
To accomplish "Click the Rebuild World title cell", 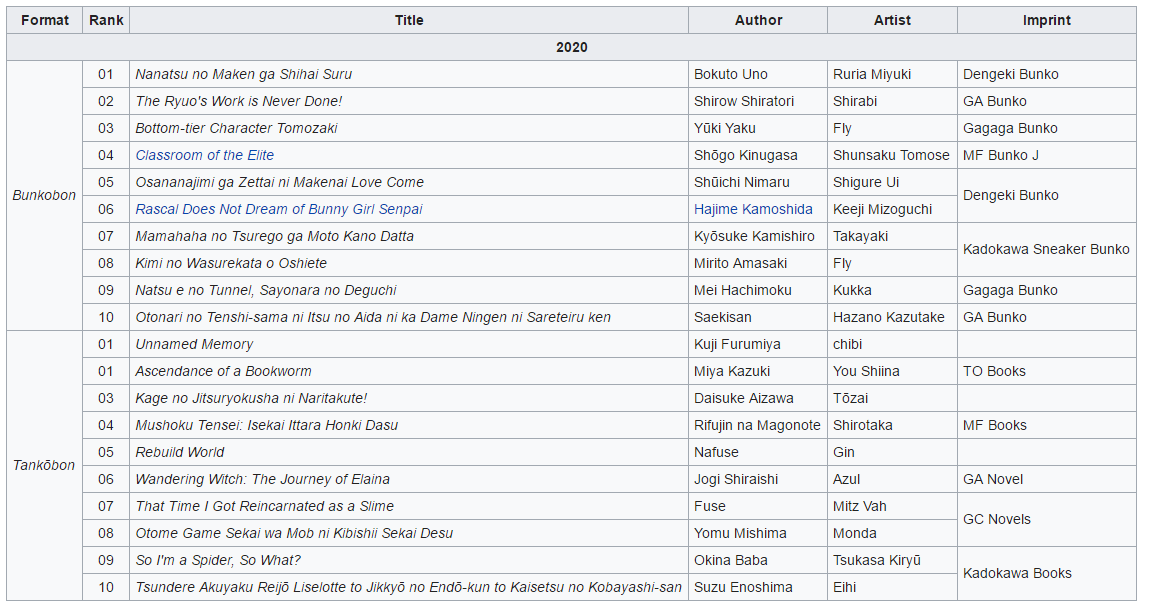I will tap(409, 452).
